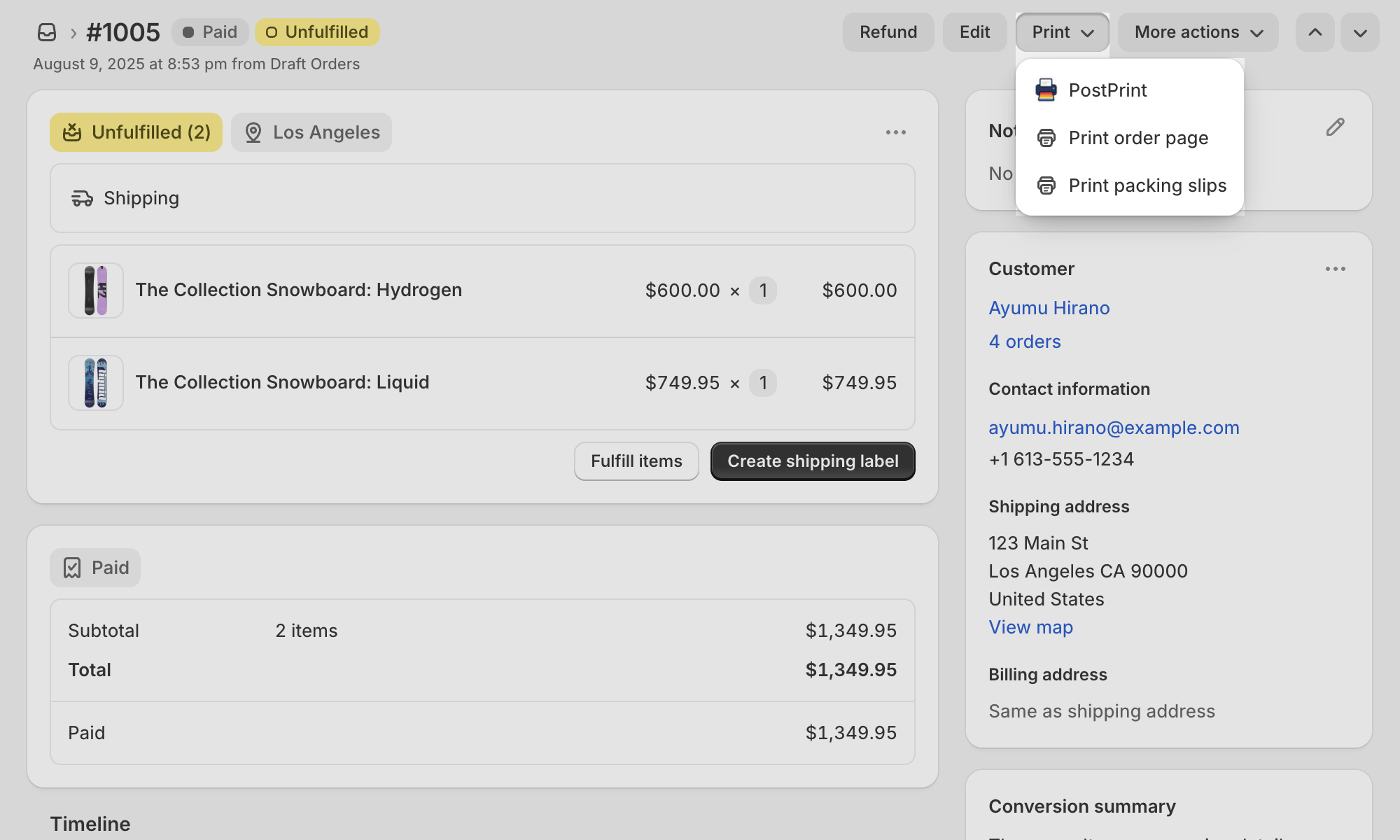The height and width of the screenshot is (840, 1400).
Task: Click the location pin icon next to Los Angeles
Action: click(253, 132)
